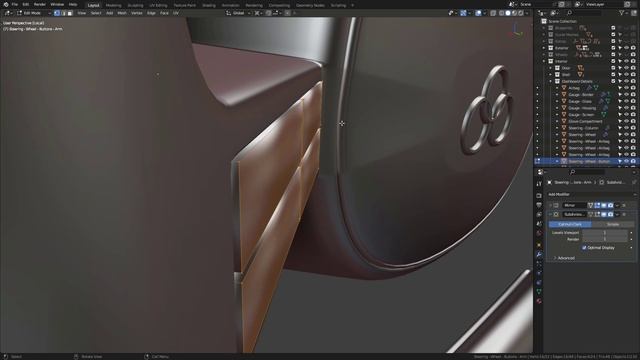Open Global transform orientation dropdown
The image size is (640, 360).
238,13
